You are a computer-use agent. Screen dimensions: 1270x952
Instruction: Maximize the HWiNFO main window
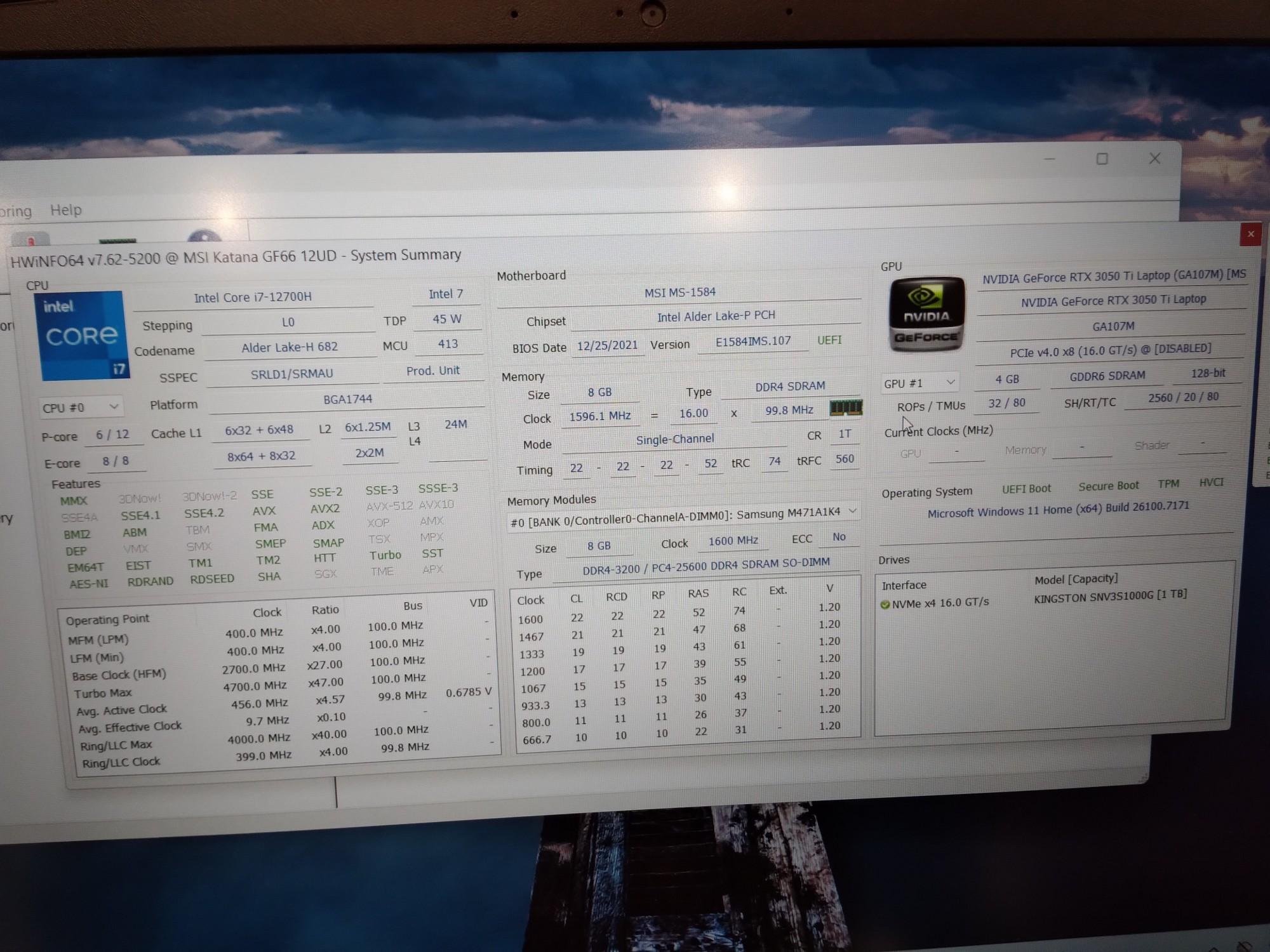pyautogui.click(x=1102, y=159)
